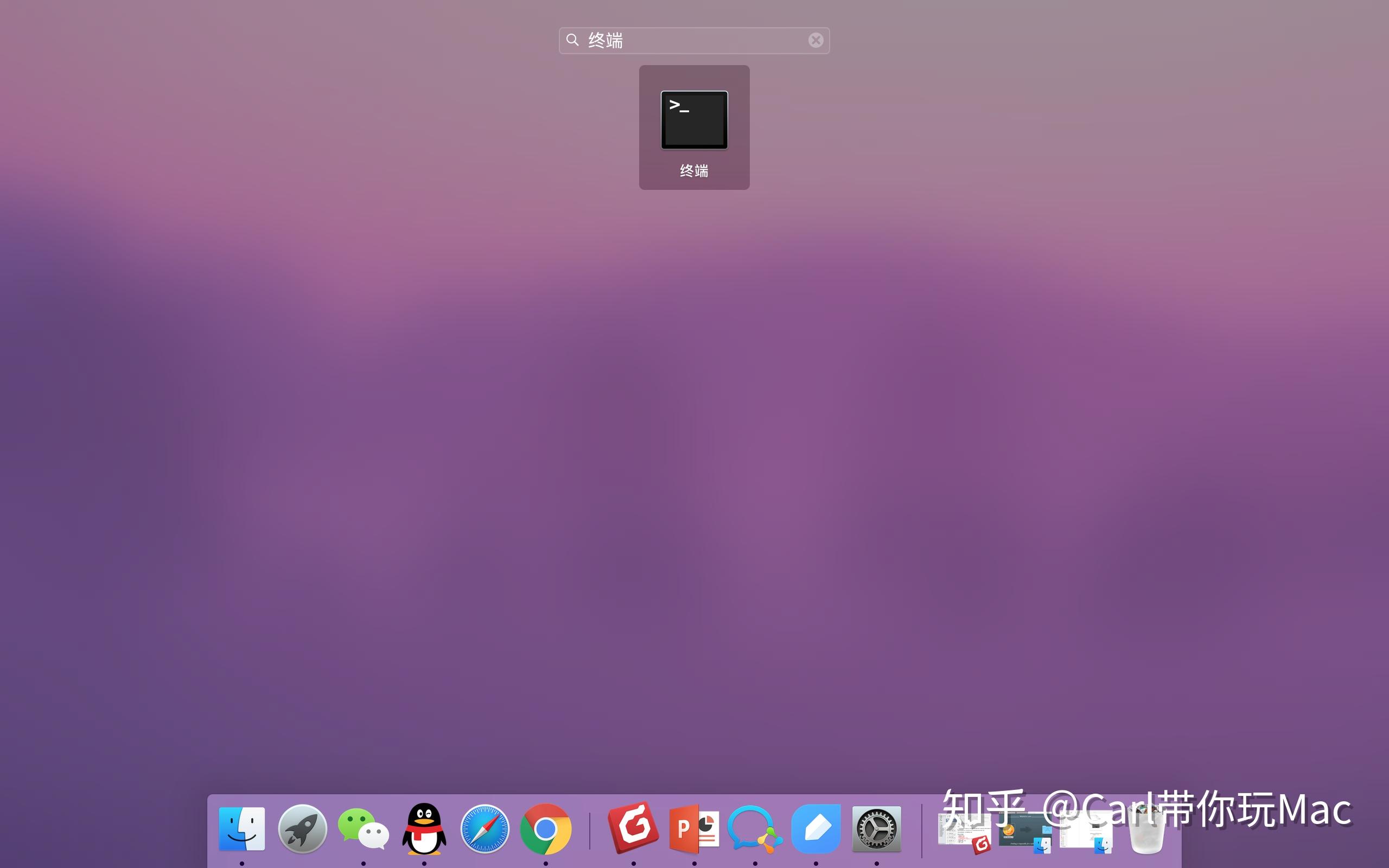This screenshot has width=1389, height=868.
Task: Open WeChat from the Dock
Action: pyautogui.click(x=364, y=828)
